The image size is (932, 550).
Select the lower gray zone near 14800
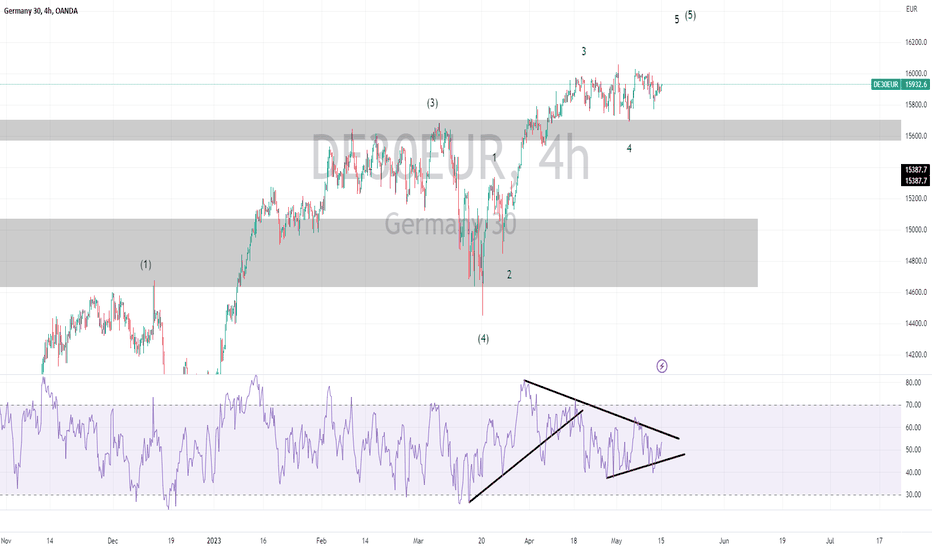pos(379,253)
